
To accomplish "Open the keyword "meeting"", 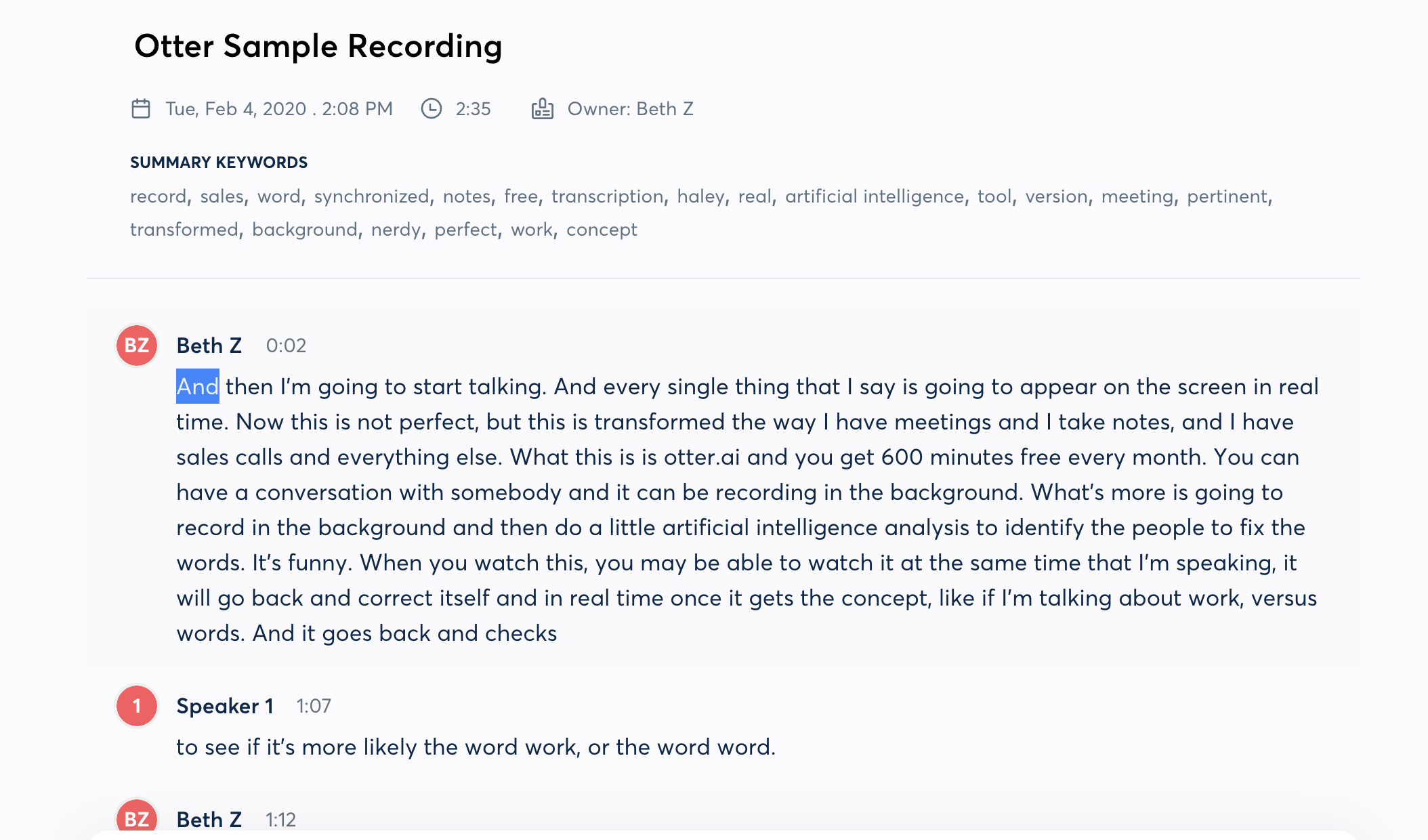I will click(x=1137, y=196).
